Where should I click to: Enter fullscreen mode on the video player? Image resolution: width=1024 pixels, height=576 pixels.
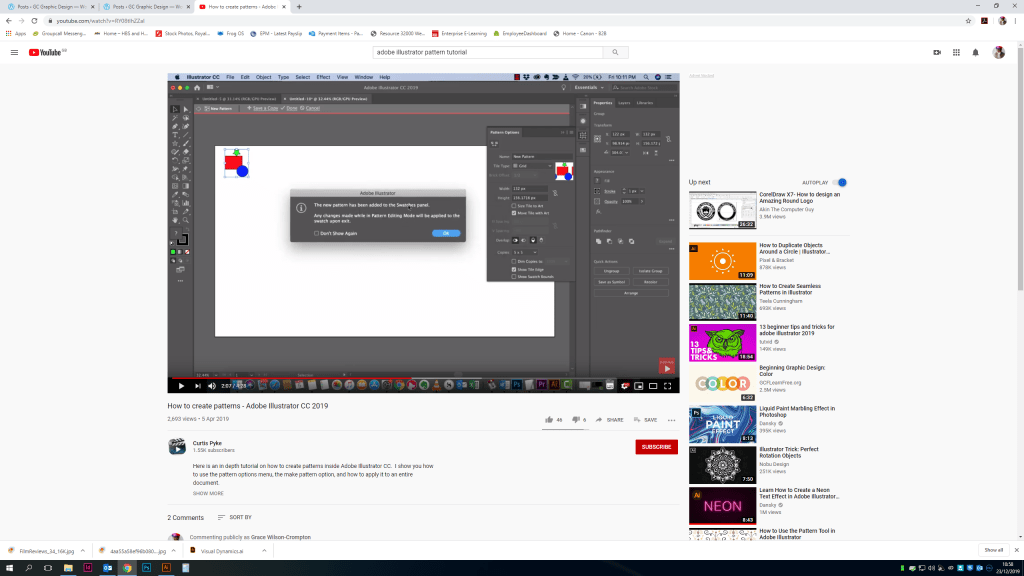(x=670, y=385)
